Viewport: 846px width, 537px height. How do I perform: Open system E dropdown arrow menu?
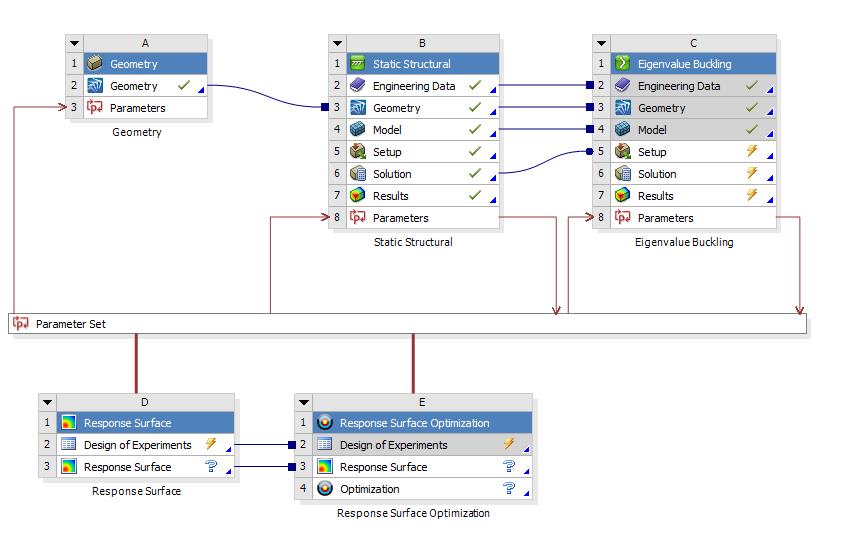pos(304,402)
